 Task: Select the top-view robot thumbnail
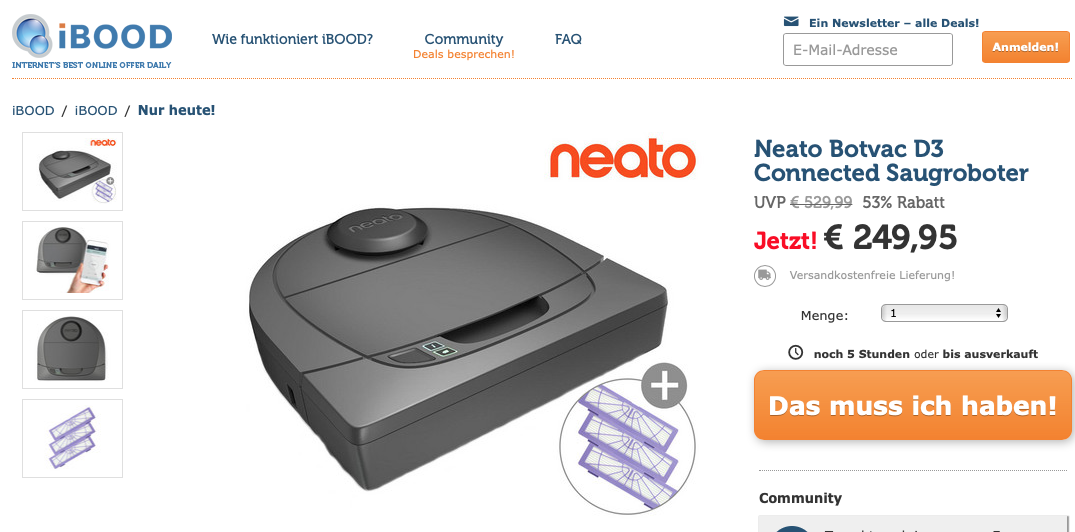tap(73, 350)
